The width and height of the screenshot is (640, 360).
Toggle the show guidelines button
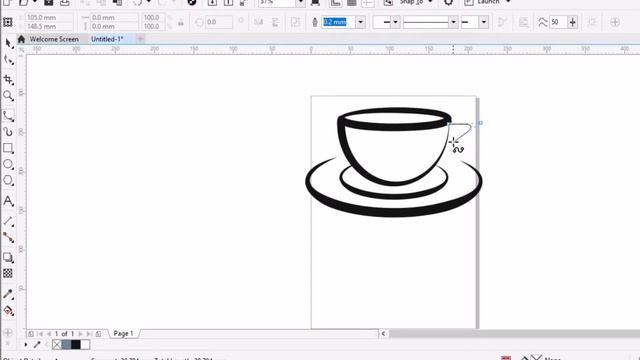point(368,2)
